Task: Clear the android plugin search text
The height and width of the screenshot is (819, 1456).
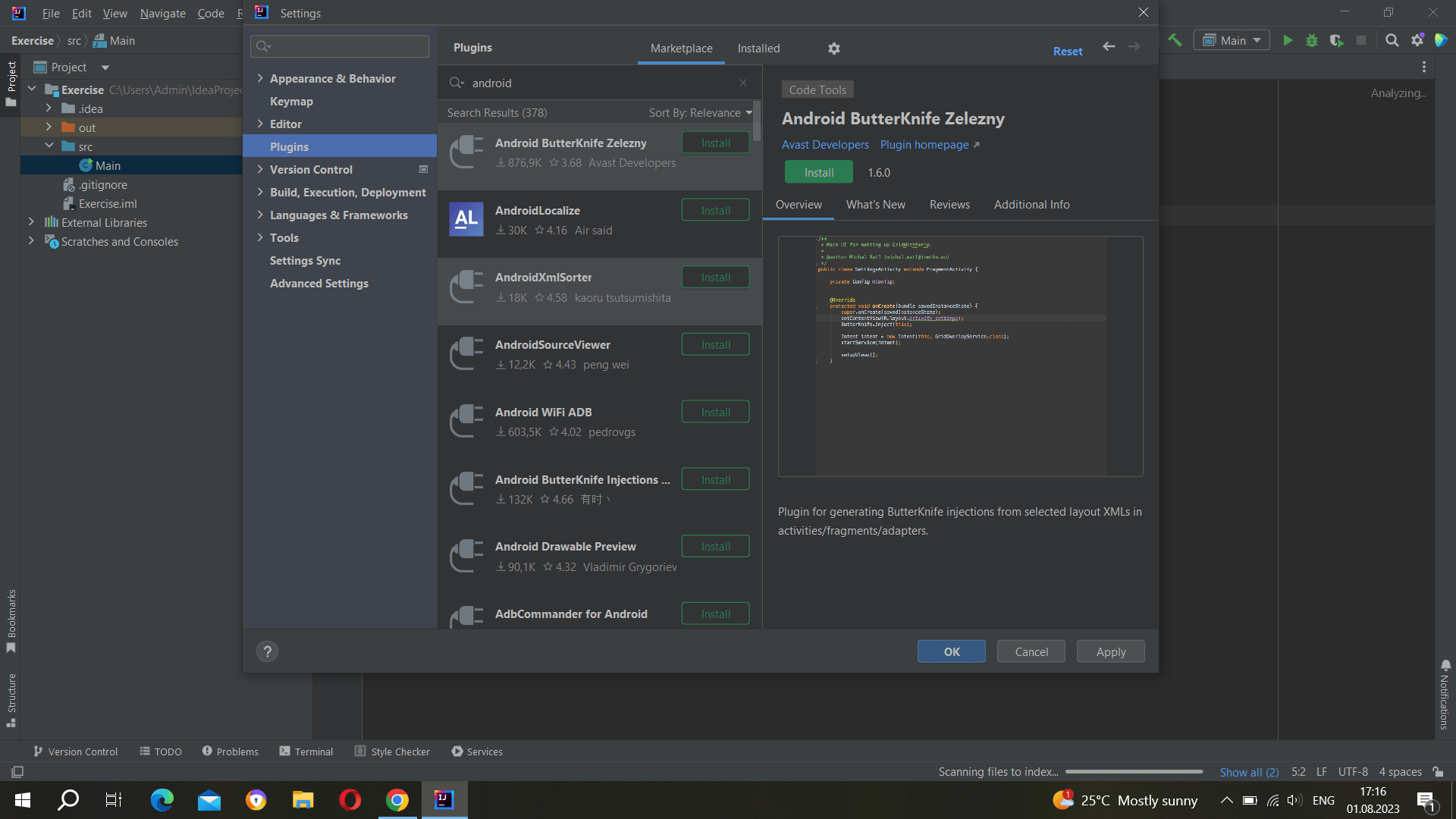Action: click(743, 83)
